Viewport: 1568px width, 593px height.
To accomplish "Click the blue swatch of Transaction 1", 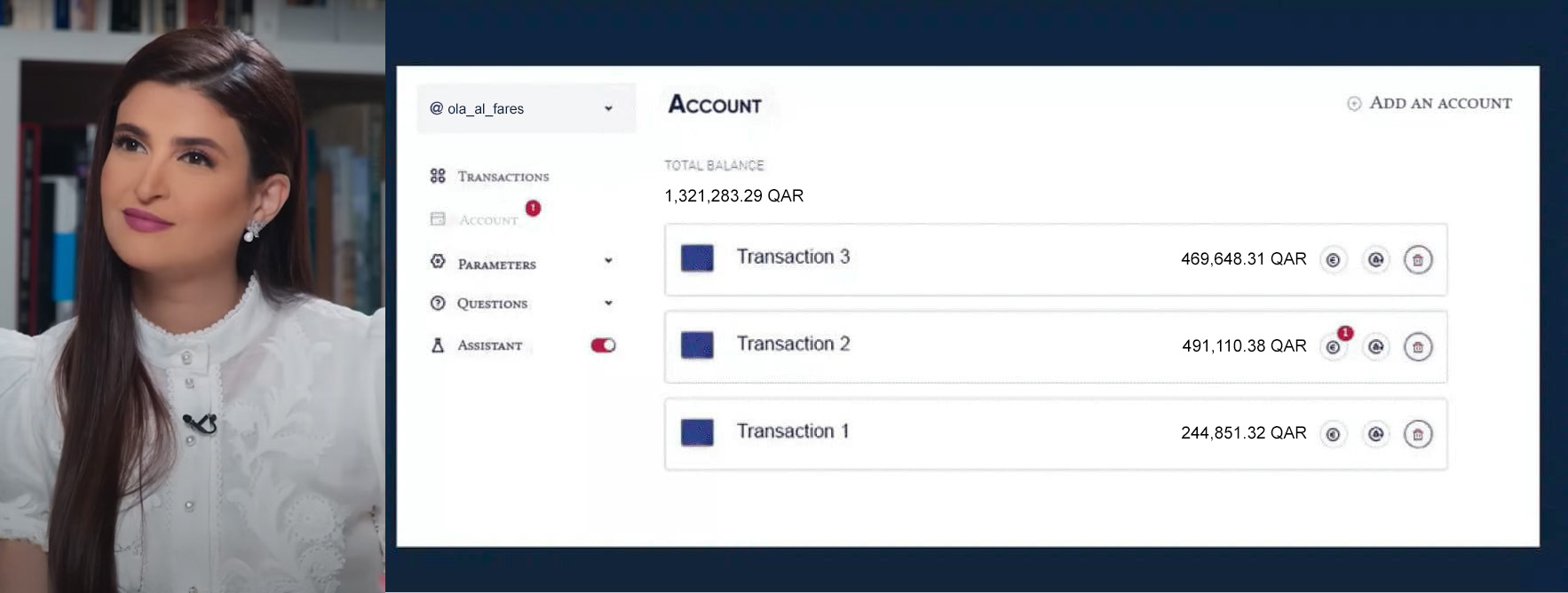I will (697, 432).
